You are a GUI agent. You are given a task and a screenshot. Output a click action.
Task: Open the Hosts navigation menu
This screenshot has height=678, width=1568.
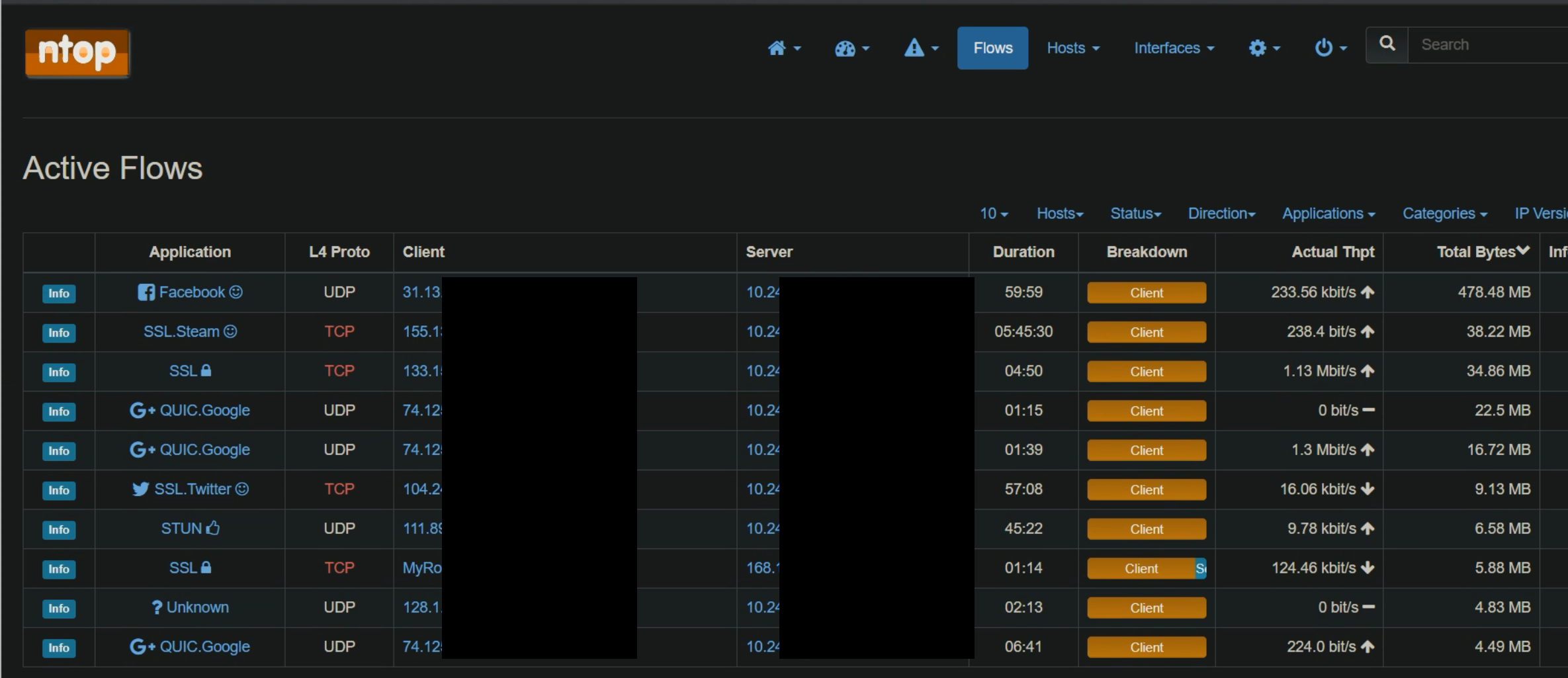1073,48
